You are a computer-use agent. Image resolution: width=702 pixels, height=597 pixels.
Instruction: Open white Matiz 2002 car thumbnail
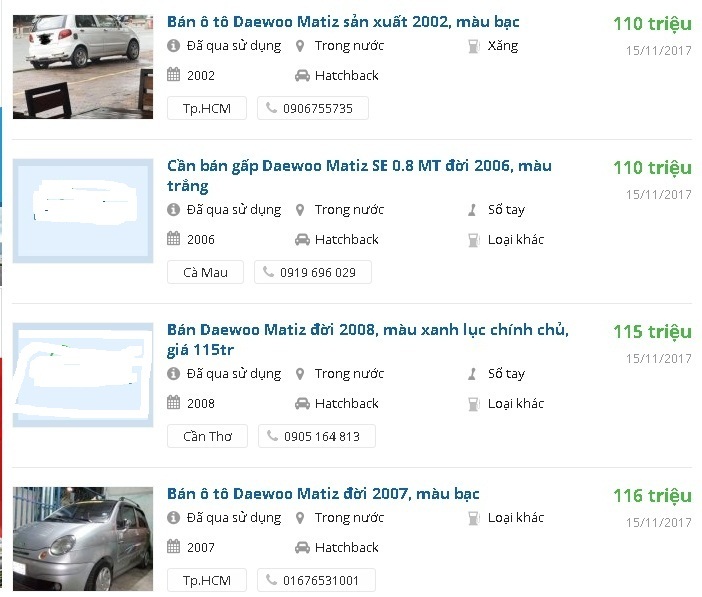pyautogui.click(x=83, y=66)
